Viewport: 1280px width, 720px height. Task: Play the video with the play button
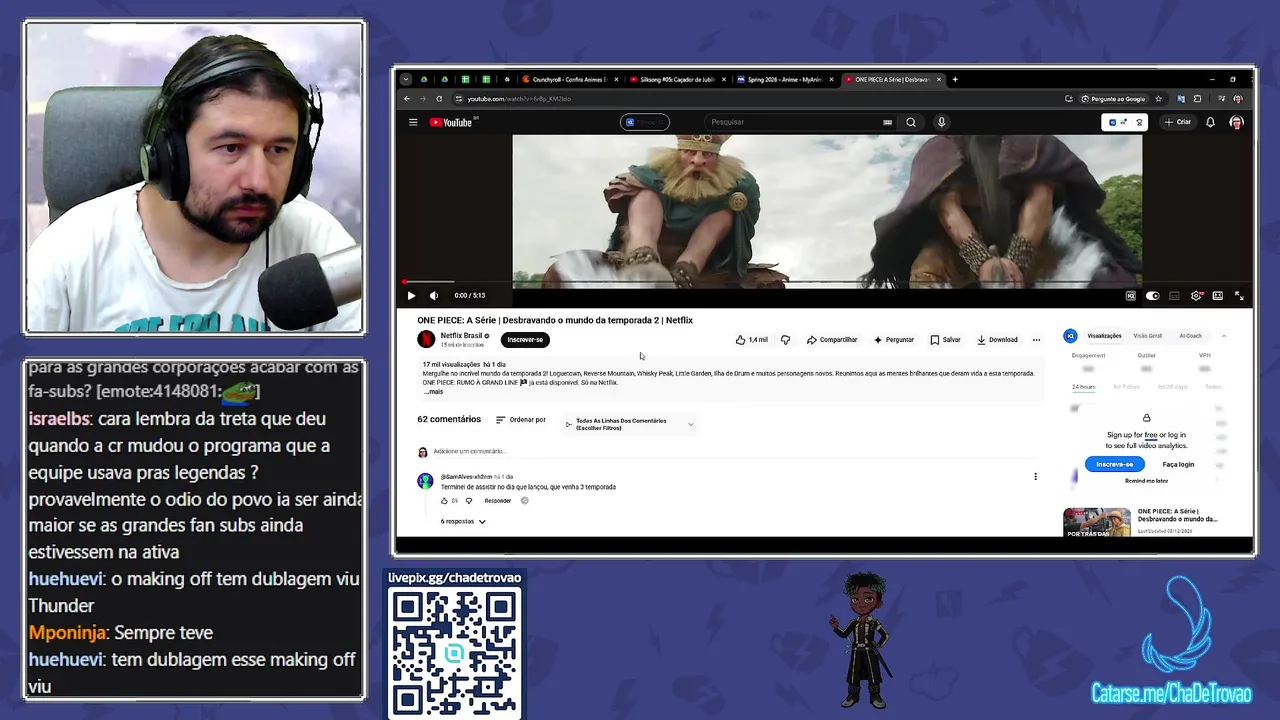411,296
